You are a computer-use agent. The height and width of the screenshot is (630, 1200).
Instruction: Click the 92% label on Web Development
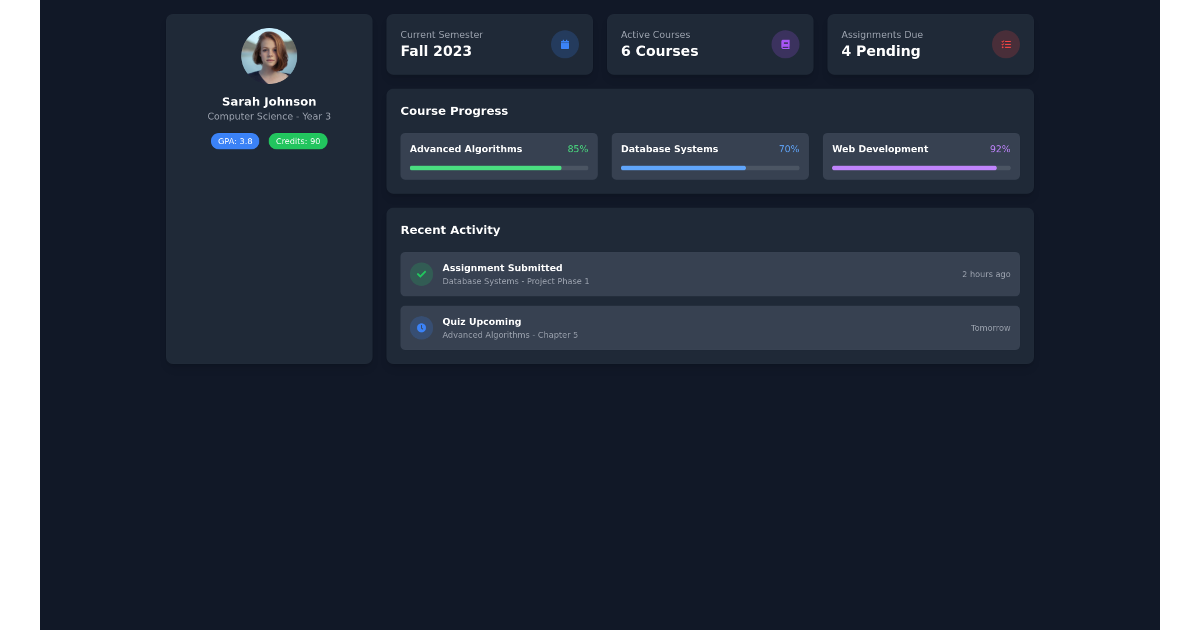point(999,148)
